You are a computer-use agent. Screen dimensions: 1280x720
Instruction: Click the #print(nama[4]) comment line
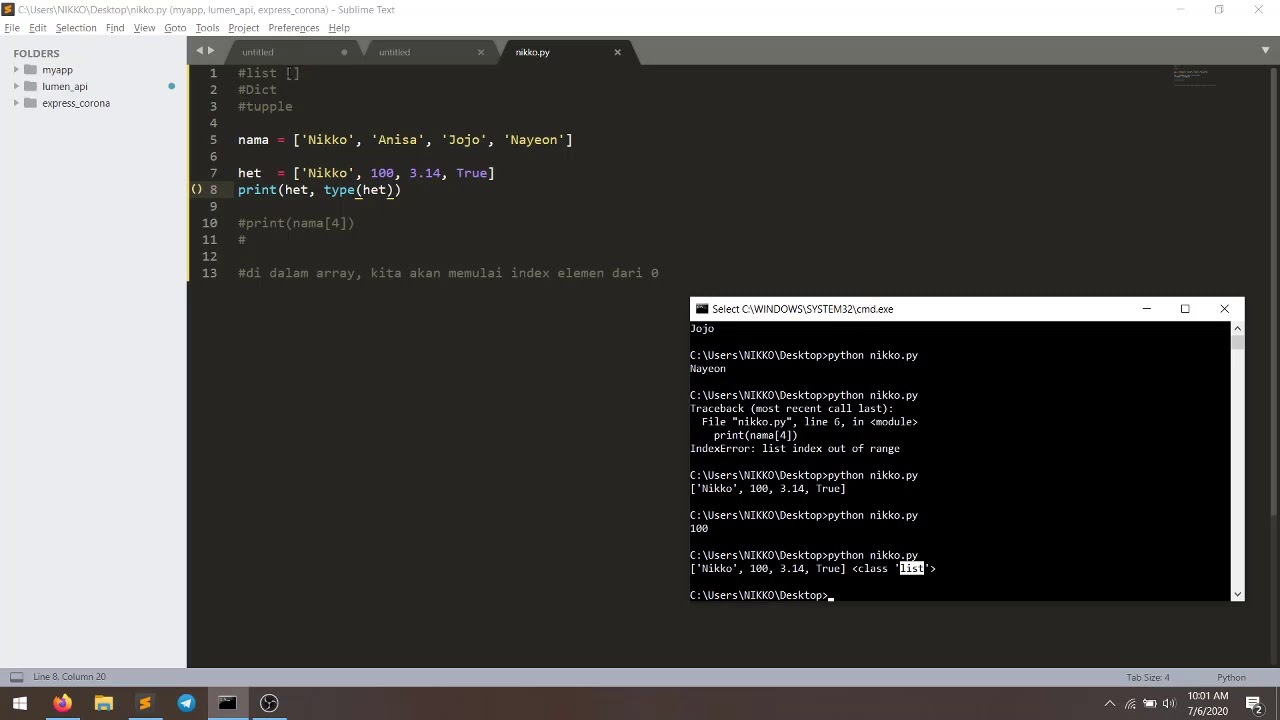(296, 223)
